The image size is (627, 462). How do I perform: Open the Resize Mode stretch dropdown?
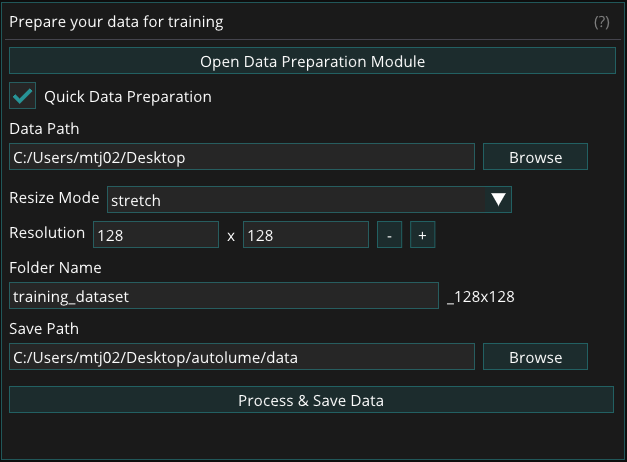298,200
